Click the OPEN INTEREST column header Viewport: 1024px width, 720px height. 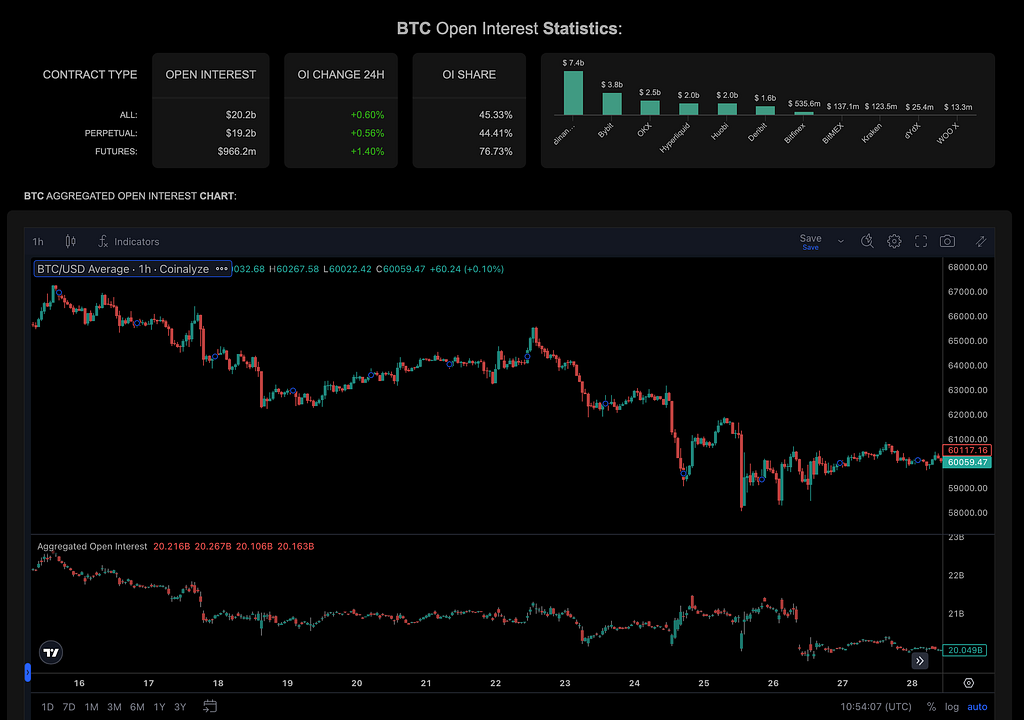click(210, 74)
